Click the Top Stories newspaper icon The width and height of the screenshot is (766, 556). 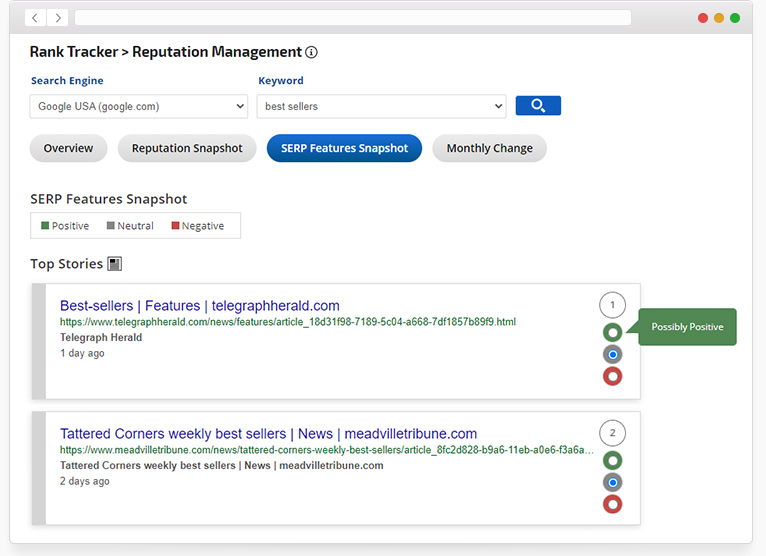[x=115, y=264]
